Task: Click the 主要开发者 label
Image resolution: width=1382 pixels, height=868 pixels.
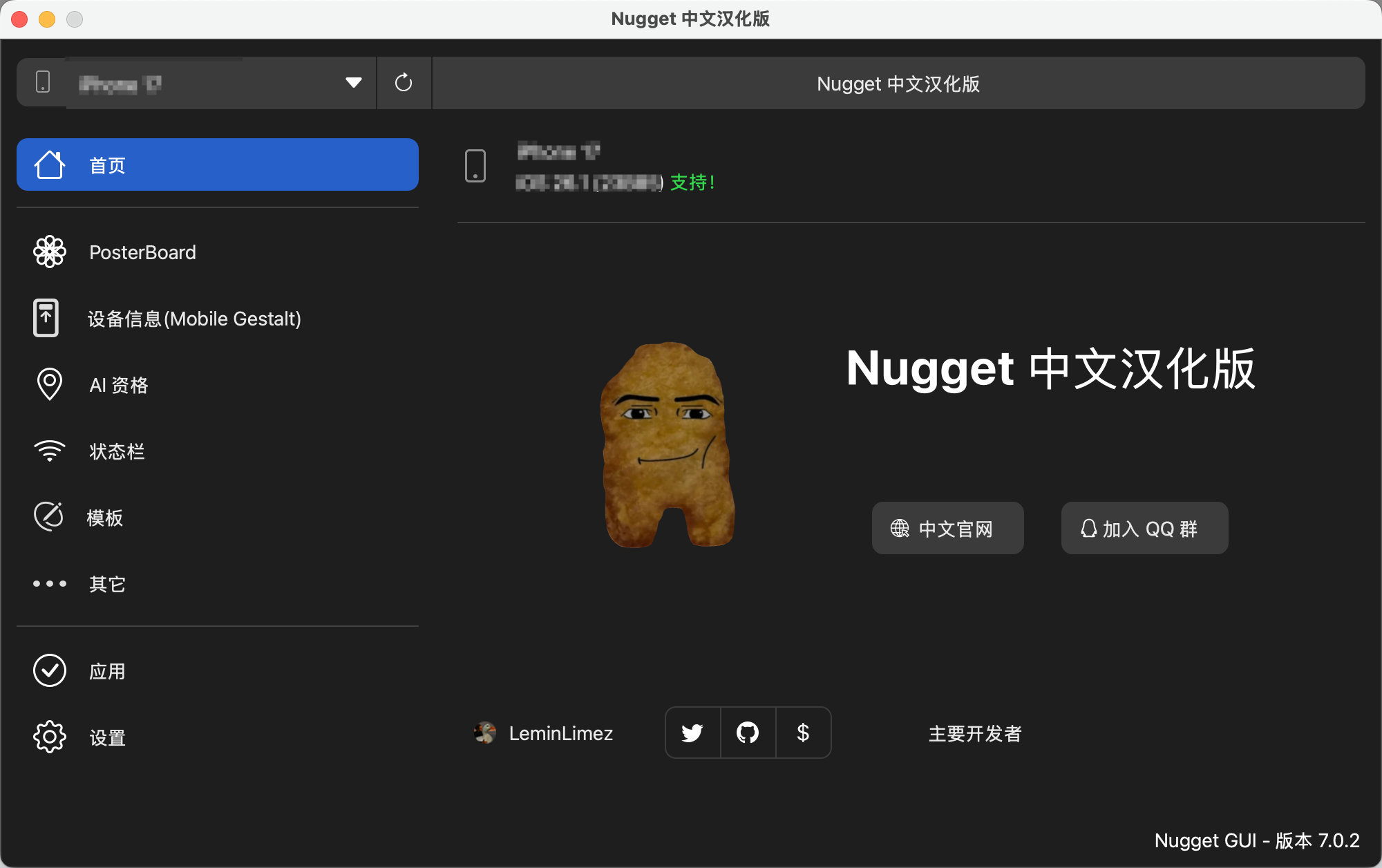Action: pyautogui.click(x=975, y=733)
